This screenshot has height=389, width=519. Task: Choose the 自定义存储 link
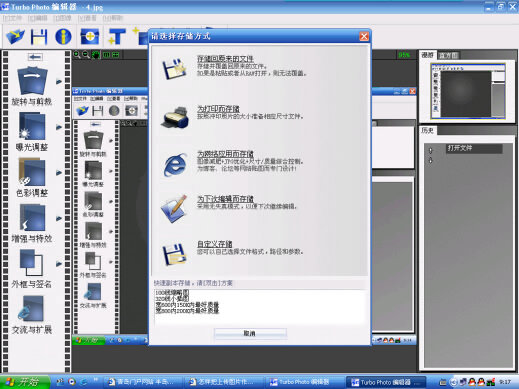pyautogui.click(x=215, y=244)
